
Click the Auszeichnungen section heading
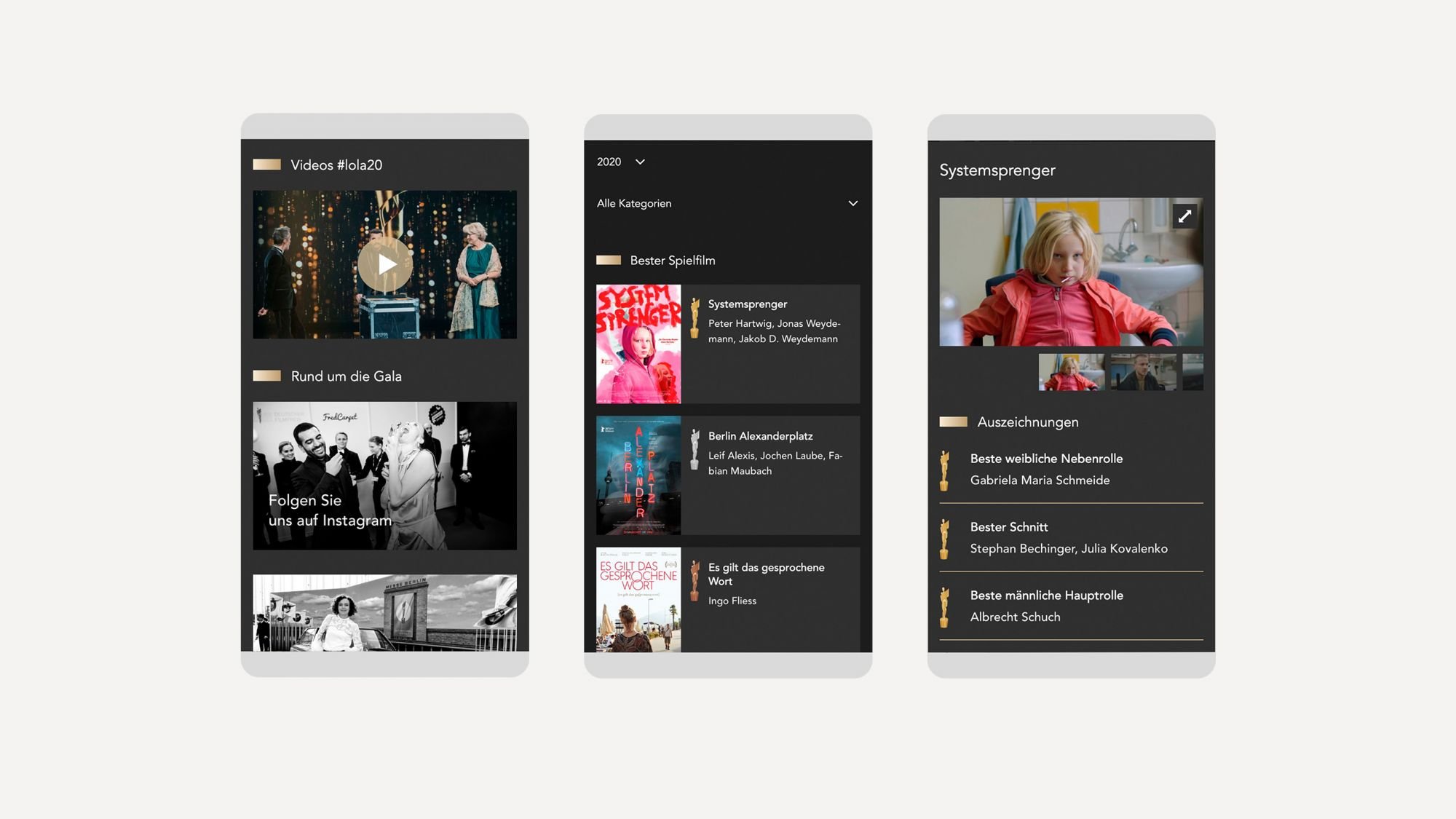click(1028, 422)
